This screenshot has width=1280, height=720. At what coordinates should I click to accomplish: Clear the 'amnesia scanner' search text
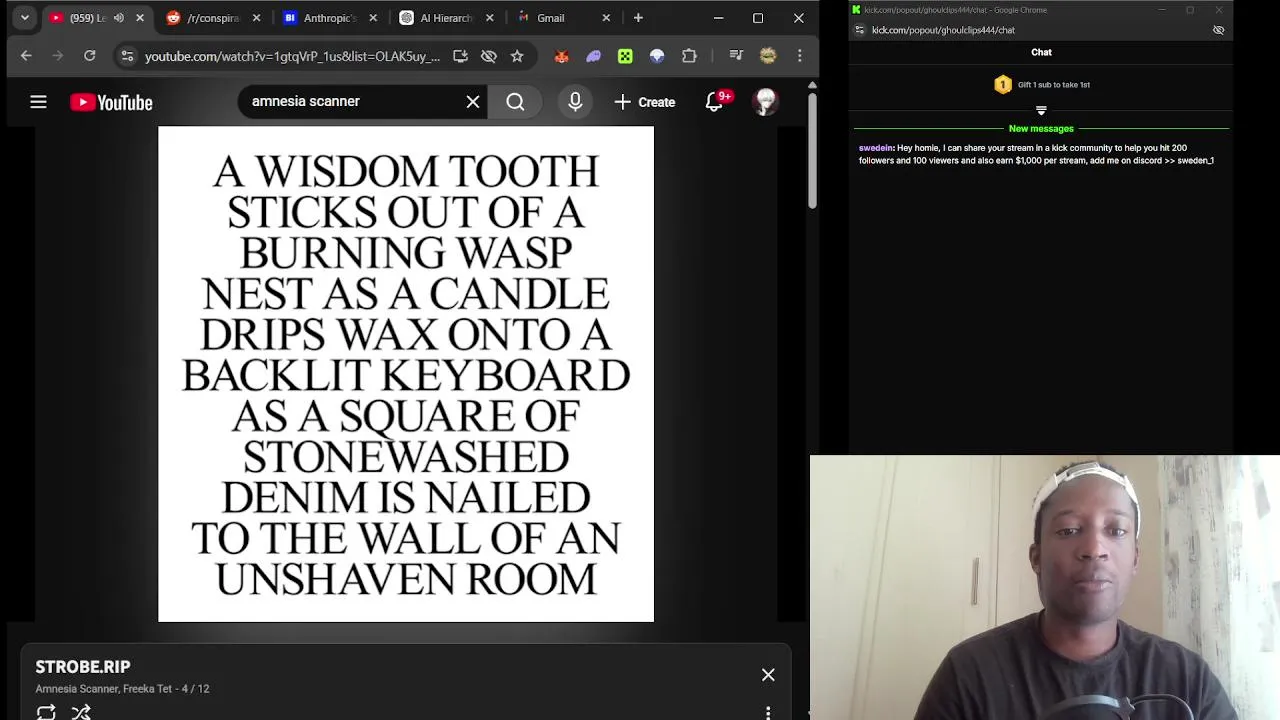[x=473, y=102]
